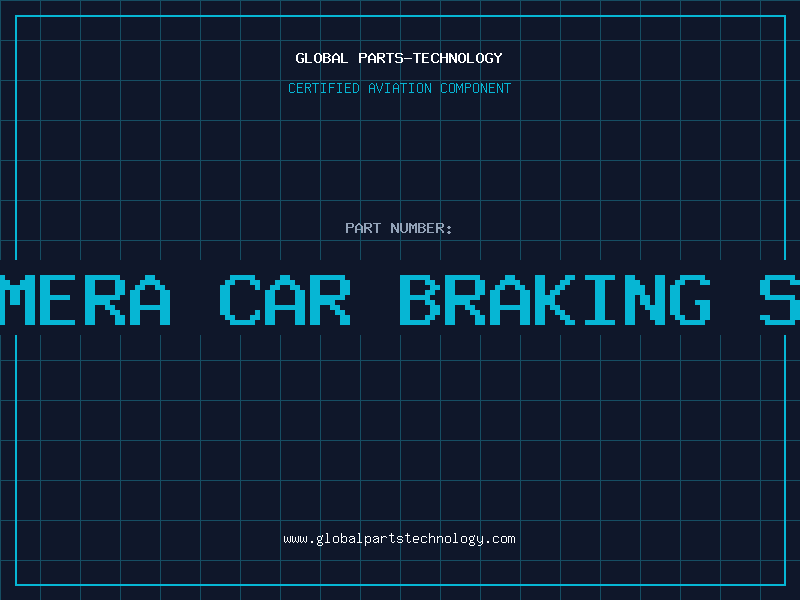Click the cut-off letter S at banner end

point(780,299)
